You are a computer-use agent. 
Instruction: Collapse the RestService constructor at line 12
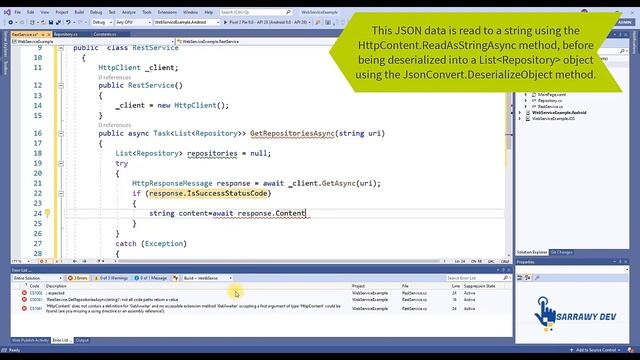point(61,85)
